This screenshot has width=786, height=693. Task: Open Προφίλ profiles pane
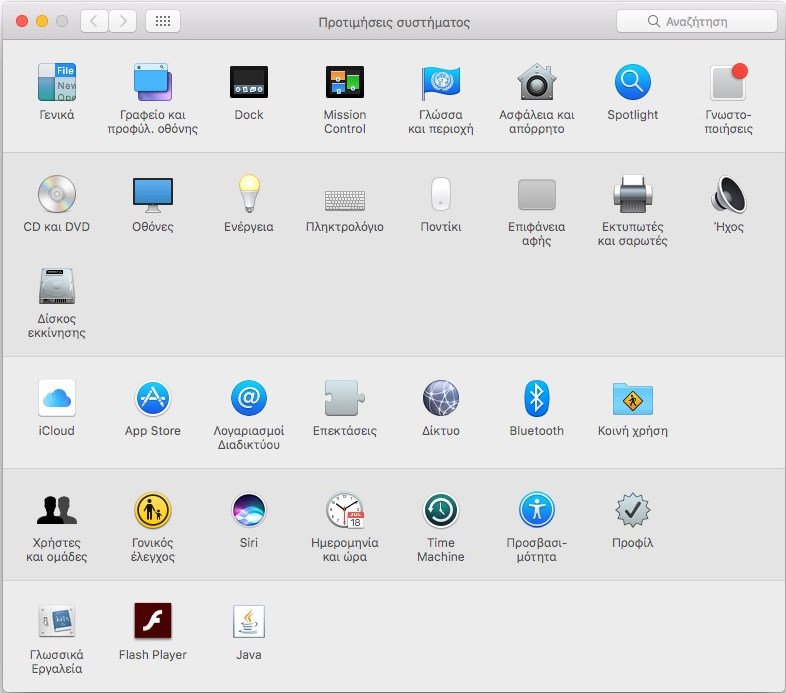click(x=633, y=510)
